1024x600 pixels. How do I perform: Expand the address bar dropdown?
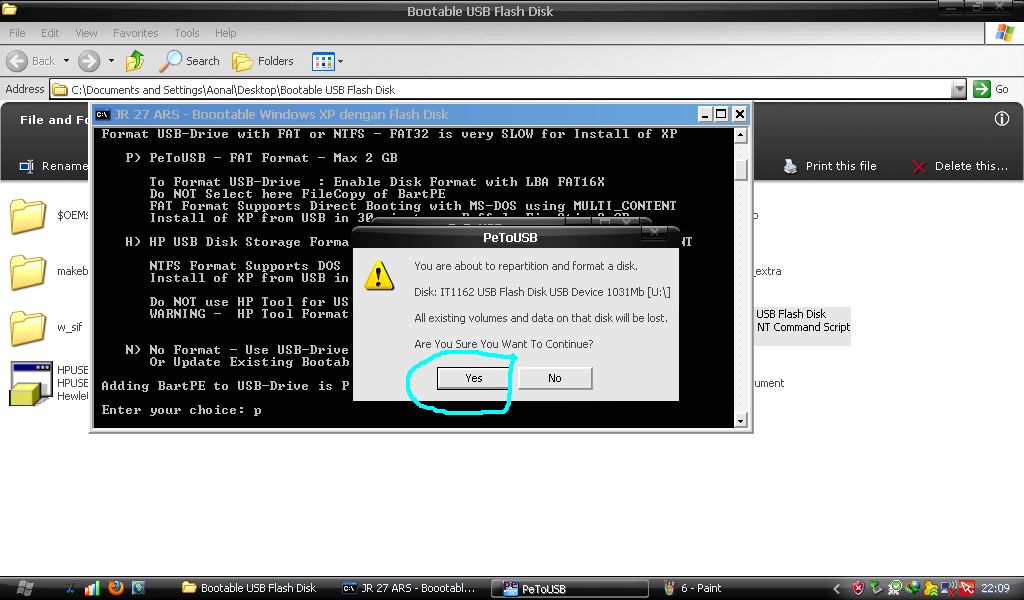click(959, 89)
